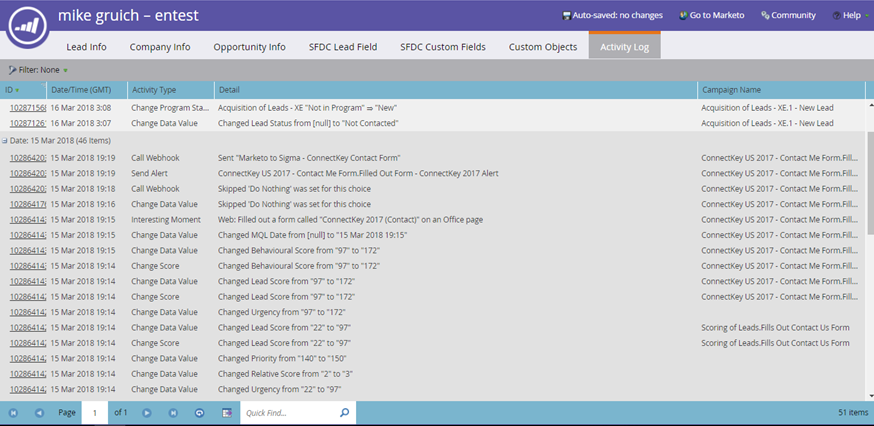Refresh the activity log grid

(200, 413)
